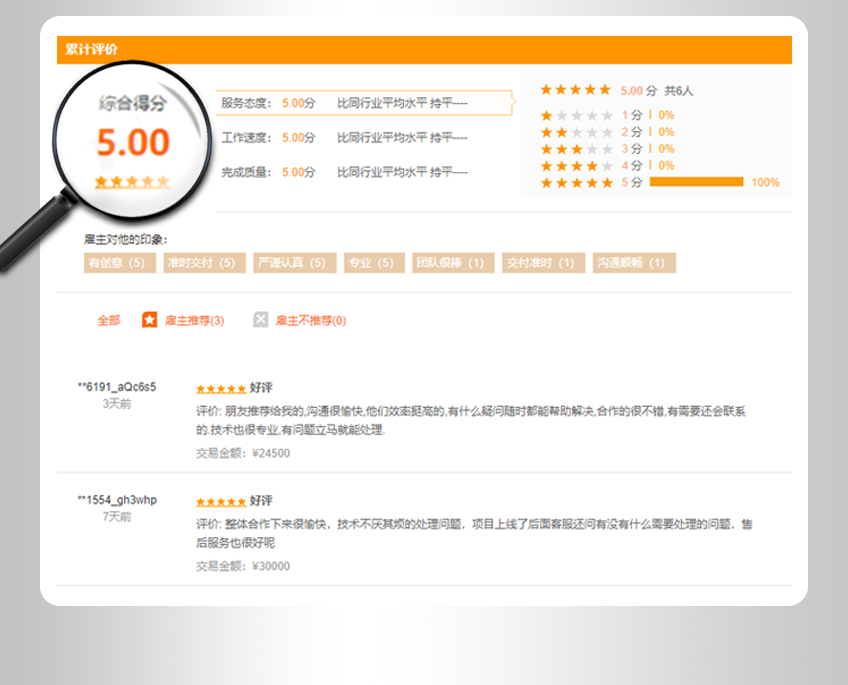Screen dimensions: 848x685
Task: Click the five stars next to 5.00分 共6人
Action: [575, 90]
